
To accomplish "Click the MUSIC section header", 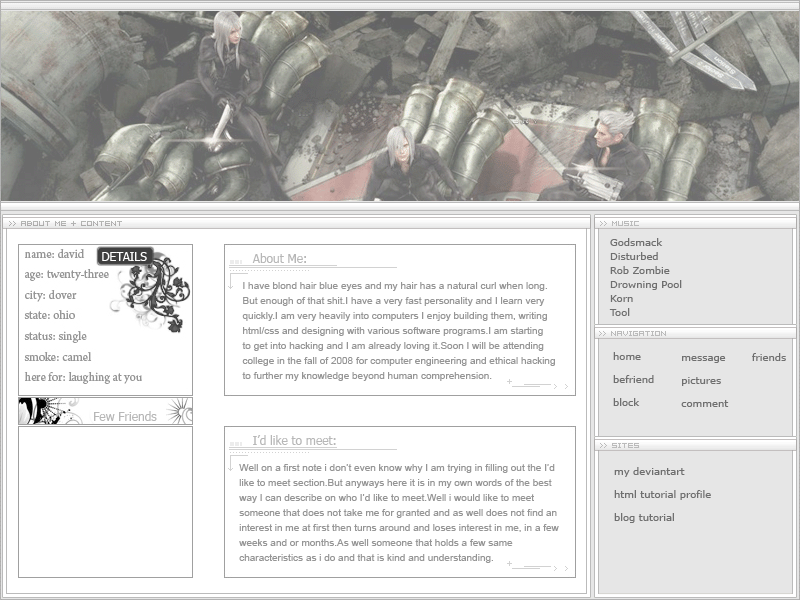I will pyautogui.click(x=695, y=223).
